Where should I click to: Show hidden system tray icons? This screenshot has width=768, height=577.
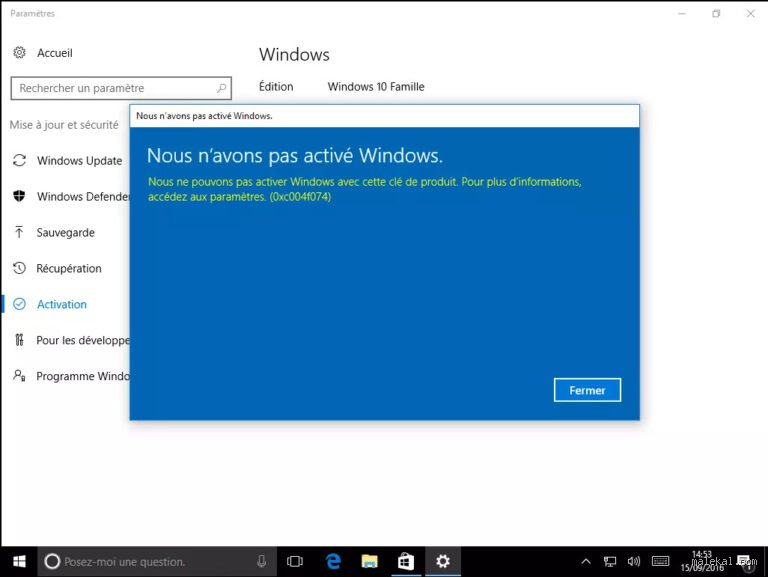point(586,561)
